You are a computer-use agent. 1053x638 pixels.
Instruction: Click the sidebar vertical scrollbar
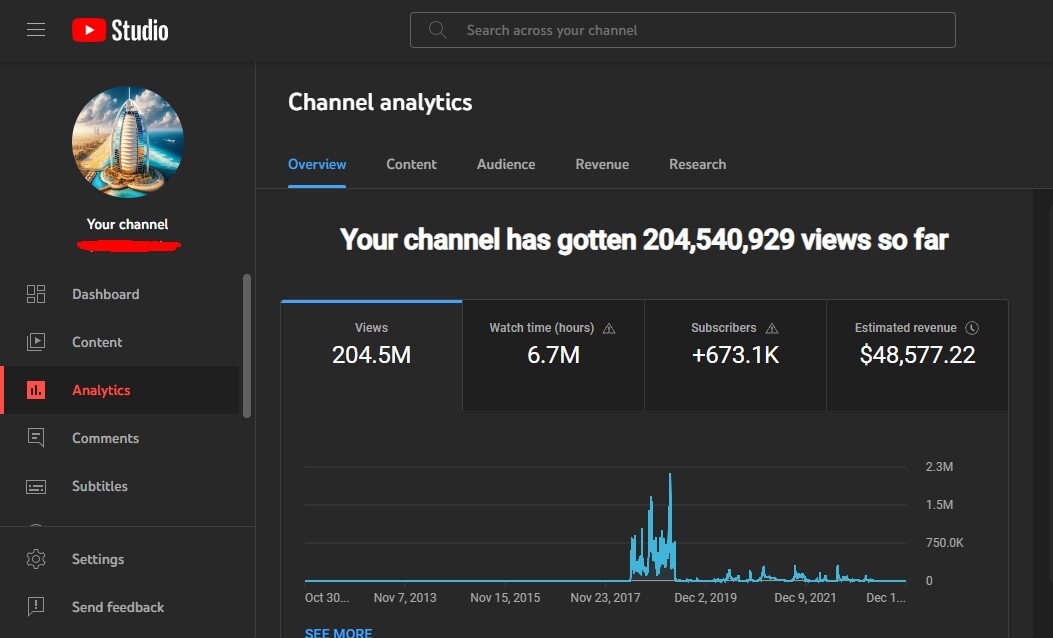click(x=246, y=346)
